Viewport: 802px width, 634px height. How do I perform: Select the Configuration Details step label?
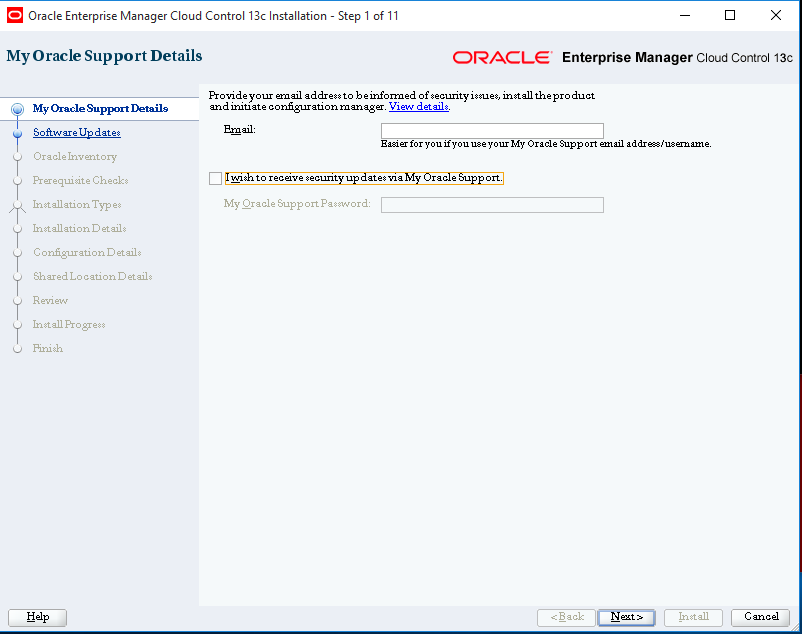[x=86, y=252]
